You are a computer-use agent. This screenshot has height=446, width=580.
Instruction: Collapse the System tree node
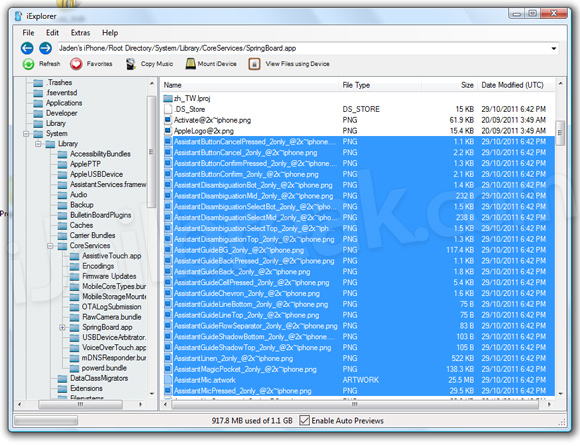(26, 134)
